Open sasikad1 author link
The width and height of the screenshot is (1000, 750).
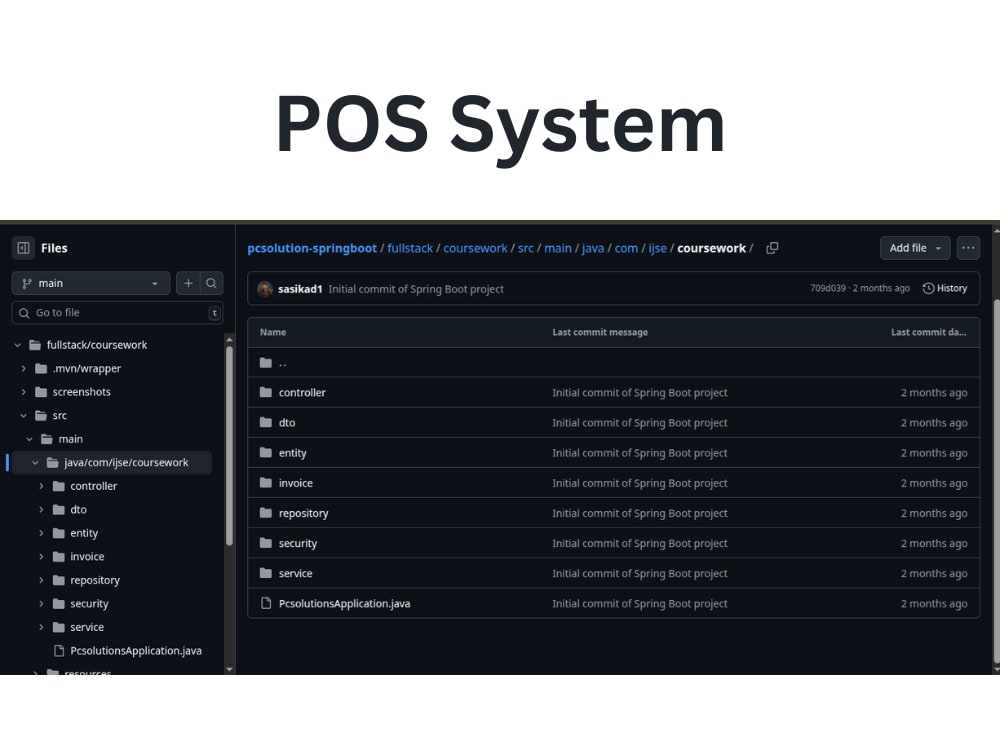pyautogui.click(x=300, y=290)
